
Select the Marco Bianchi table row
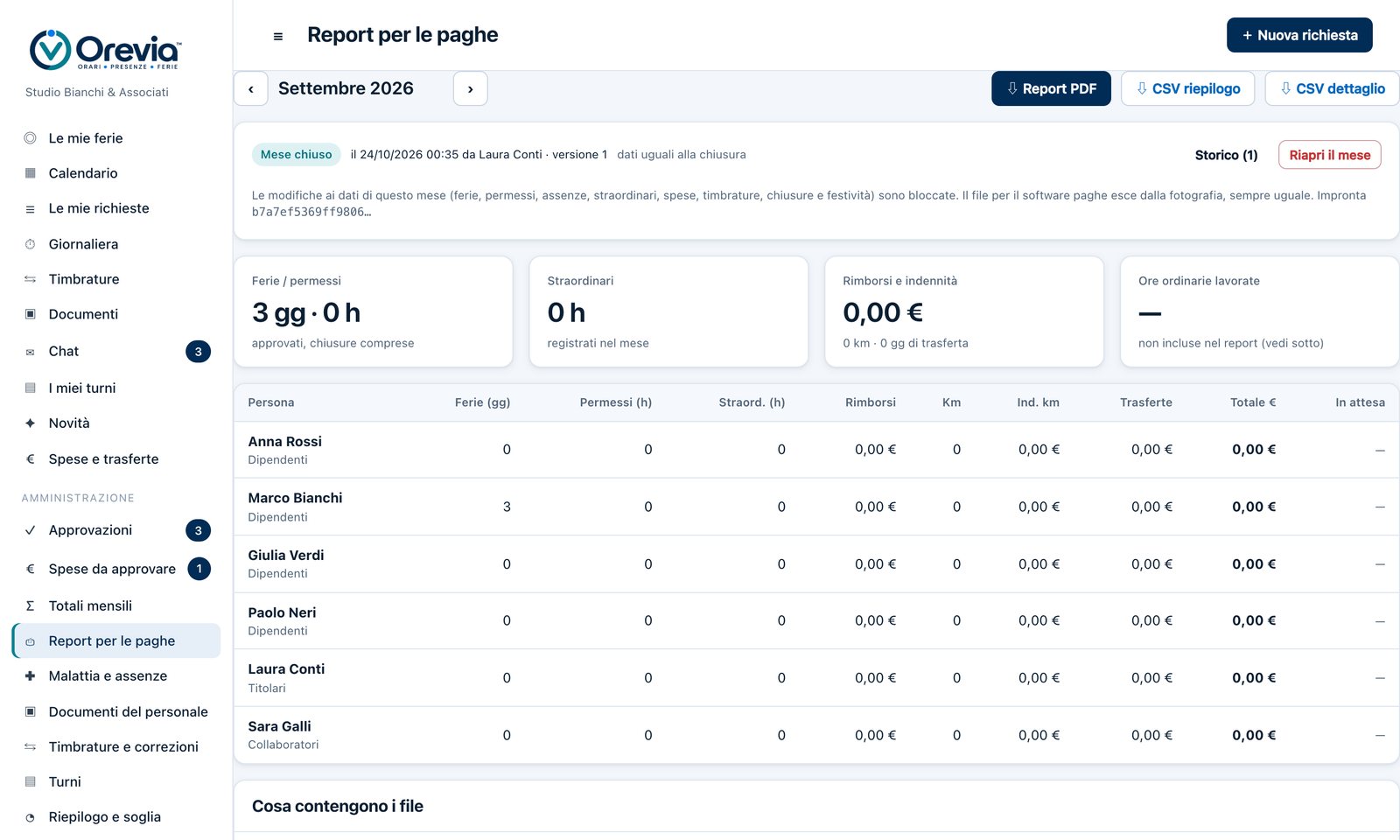(816, 507)
